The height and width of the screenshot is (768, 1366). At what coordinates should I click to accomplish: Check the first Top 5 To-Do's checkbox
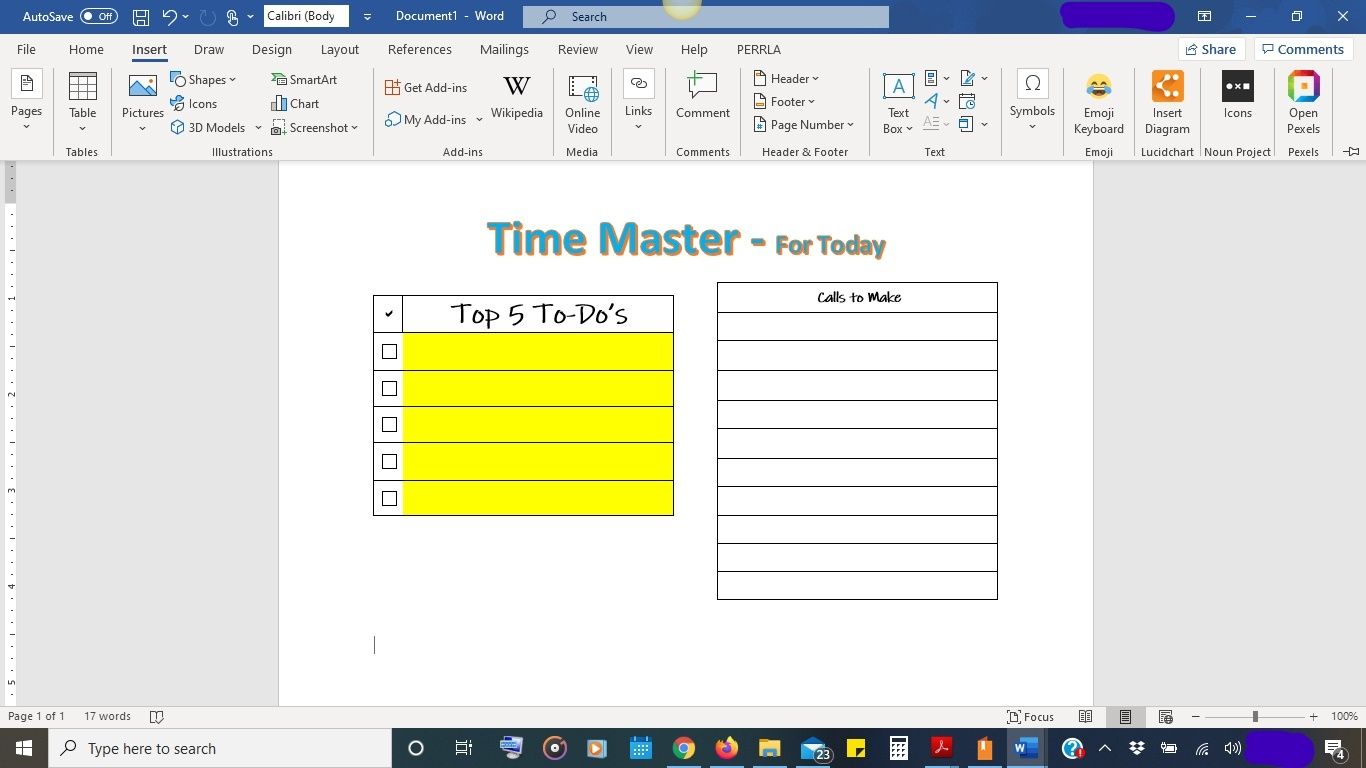coord(389,351)
